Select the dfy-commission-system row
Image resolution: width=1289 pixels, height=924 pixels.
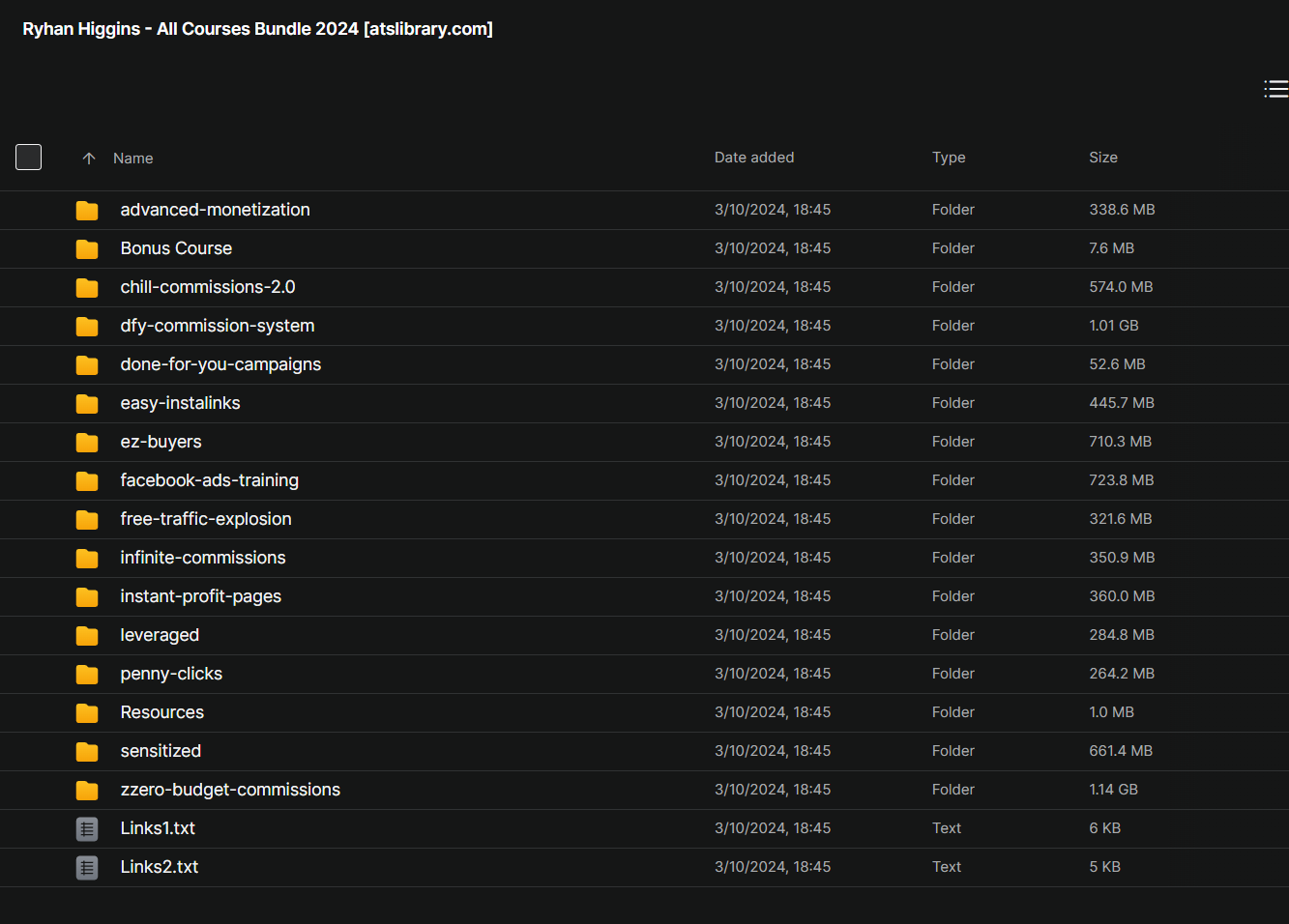(x=644, y=326)
